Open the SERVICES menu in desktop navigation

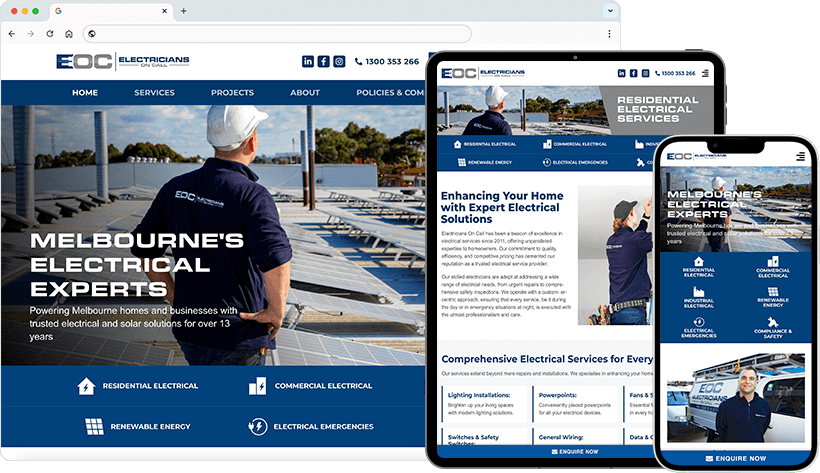154,93
